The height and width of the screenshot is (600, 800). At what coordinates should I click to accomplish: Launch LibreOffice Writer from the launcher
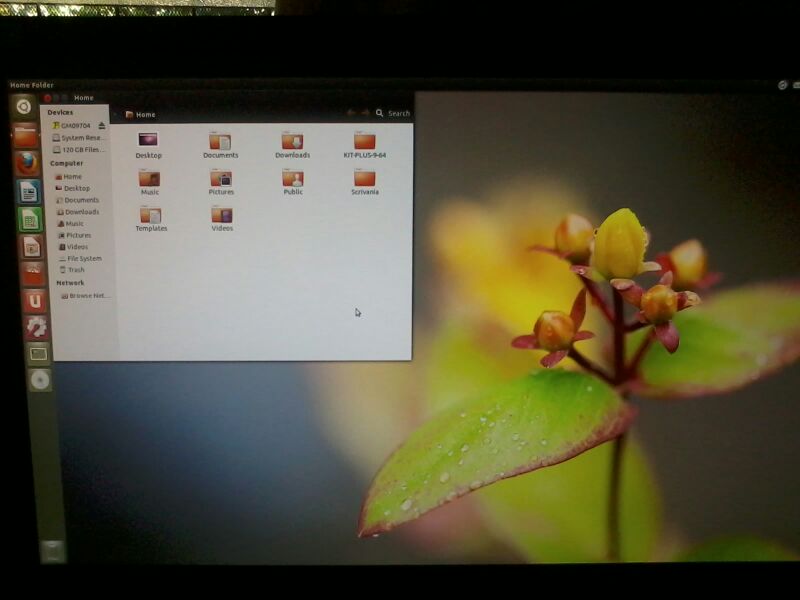[29, 192]
